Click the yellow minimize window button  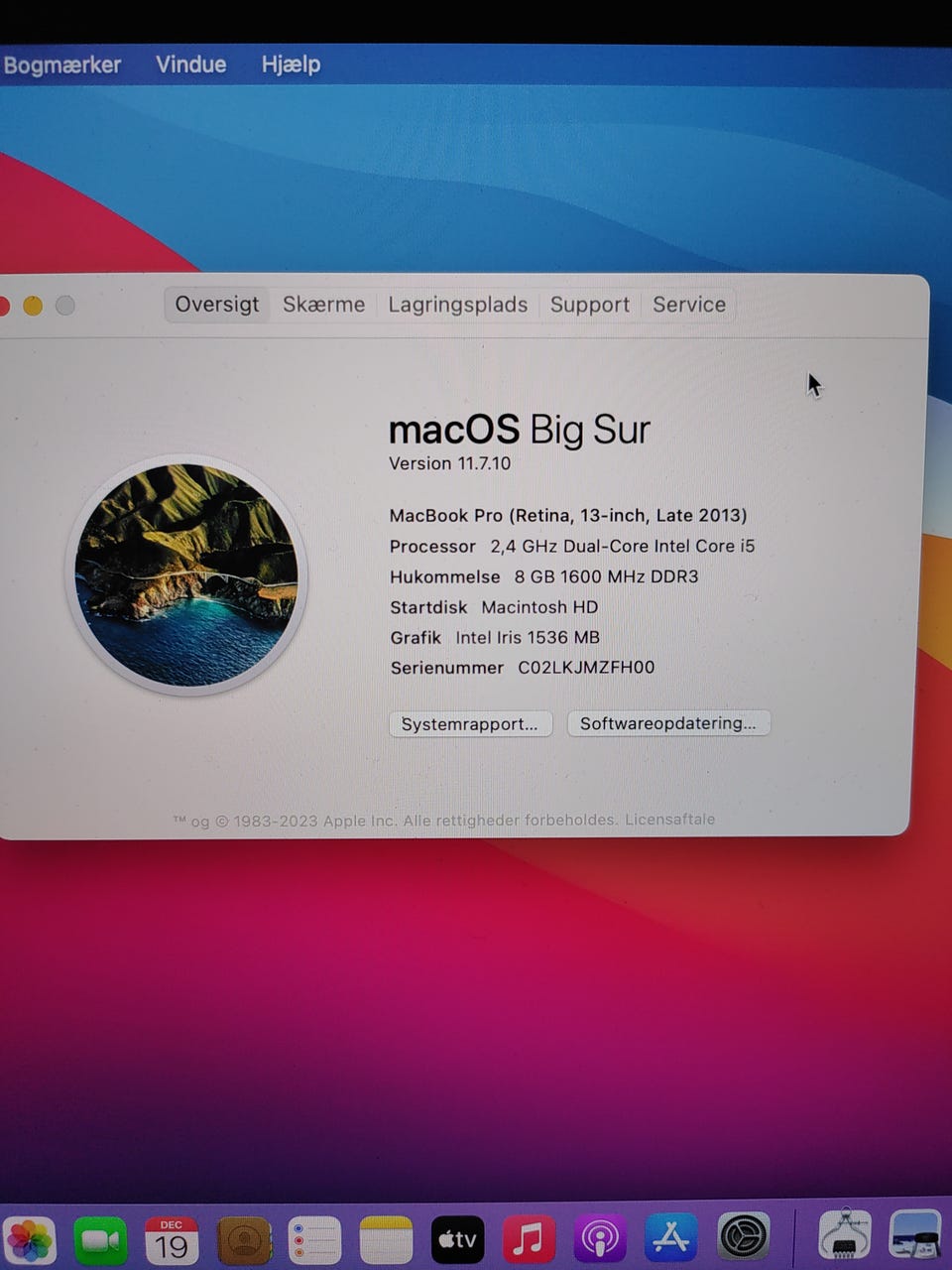coord(33,306)
